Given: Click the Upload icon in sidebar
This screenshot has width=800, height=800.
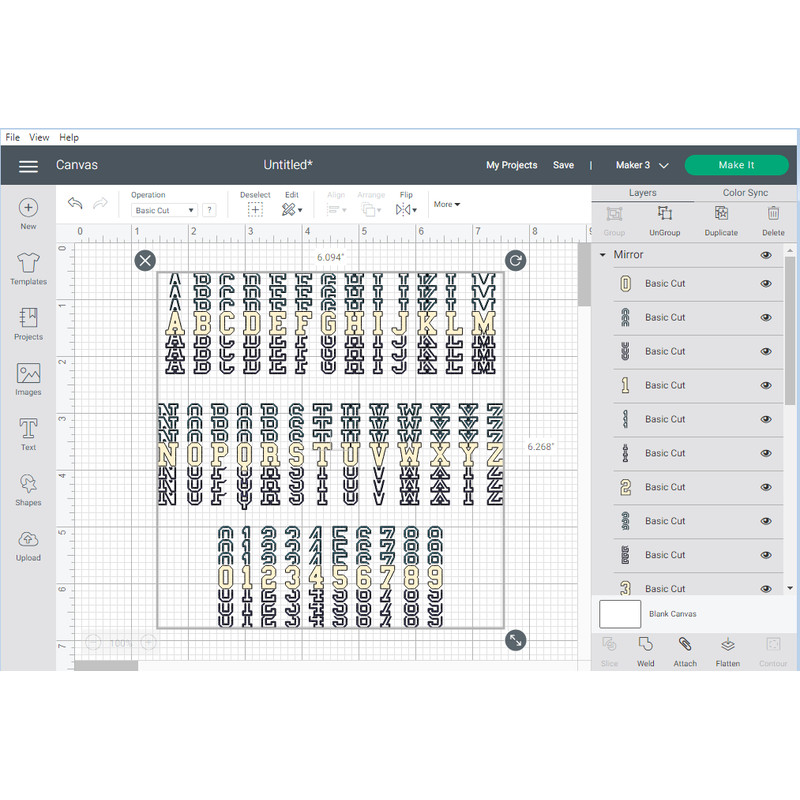Looking at the screenshot, I should coord(28,544).
